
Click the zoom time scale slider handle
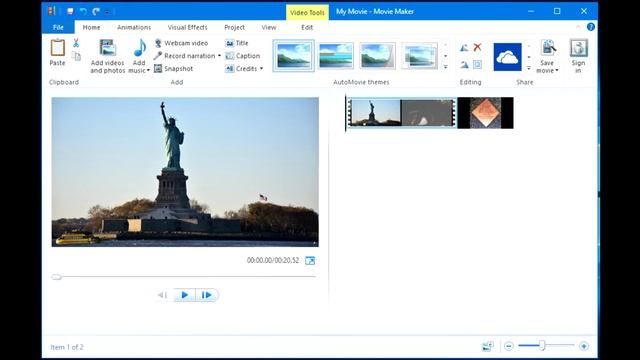coord(542,346)
